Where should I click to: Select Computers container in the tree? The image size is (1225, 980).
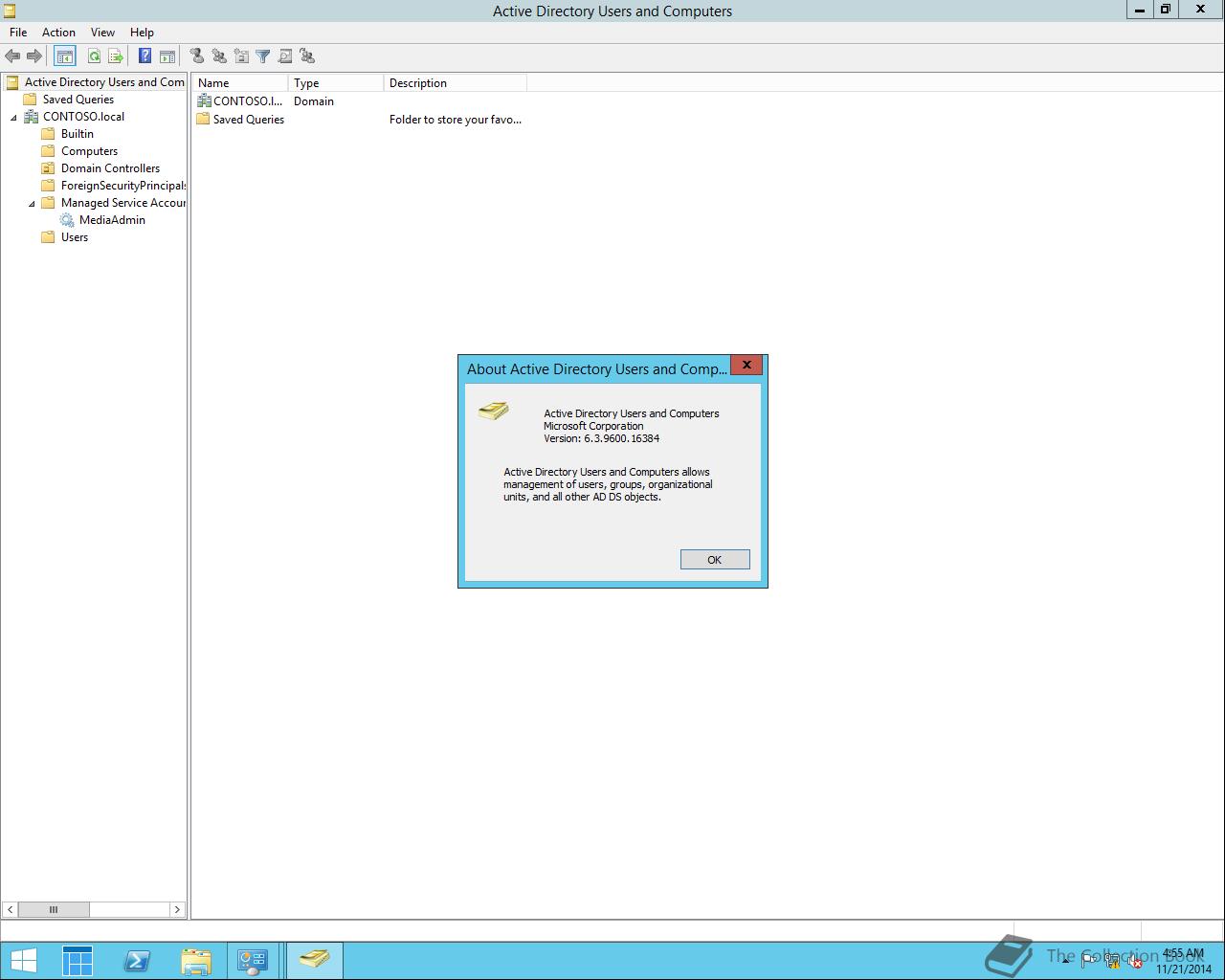(x=89, y=151)
